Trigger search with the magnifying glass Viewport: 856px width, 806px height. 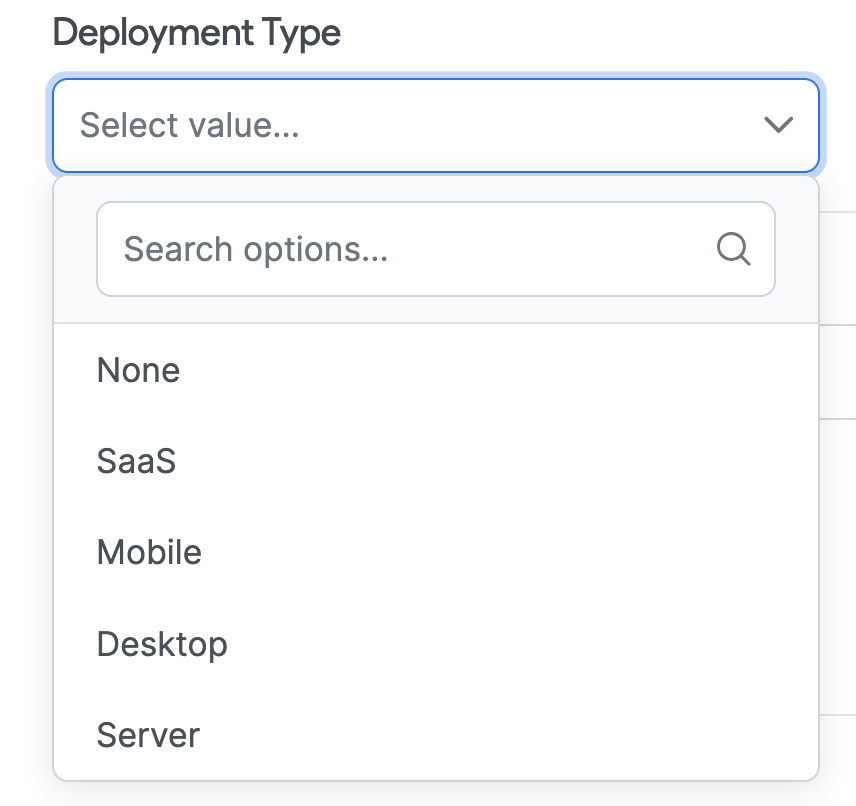(x=735, y=249)
